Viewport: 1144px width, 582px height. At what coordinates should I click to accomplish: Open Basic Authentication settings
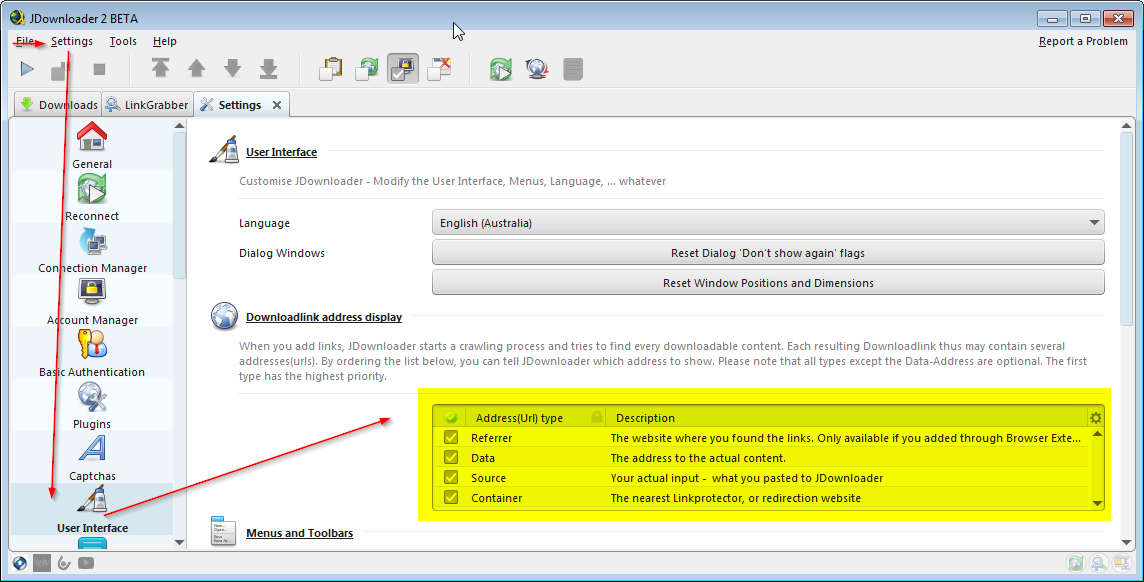point(92,353)
